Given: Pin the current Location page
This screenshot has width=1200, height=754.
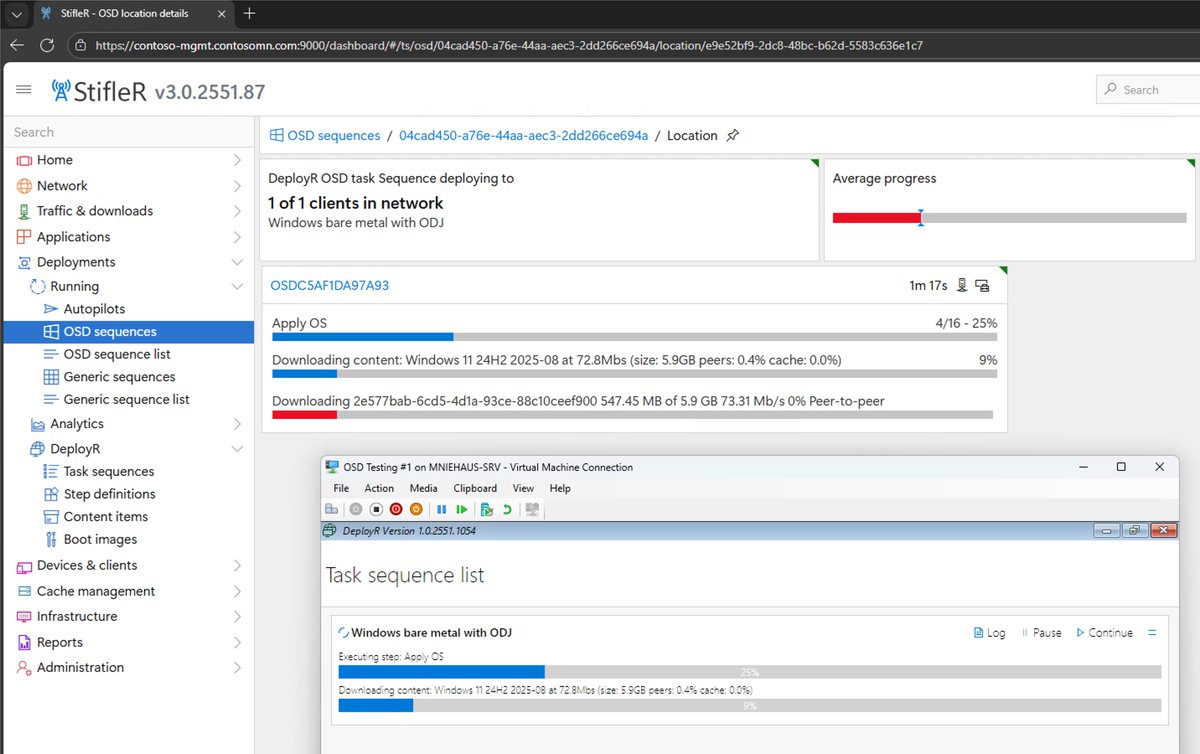Looking at the screenshot, I should 733,135.
